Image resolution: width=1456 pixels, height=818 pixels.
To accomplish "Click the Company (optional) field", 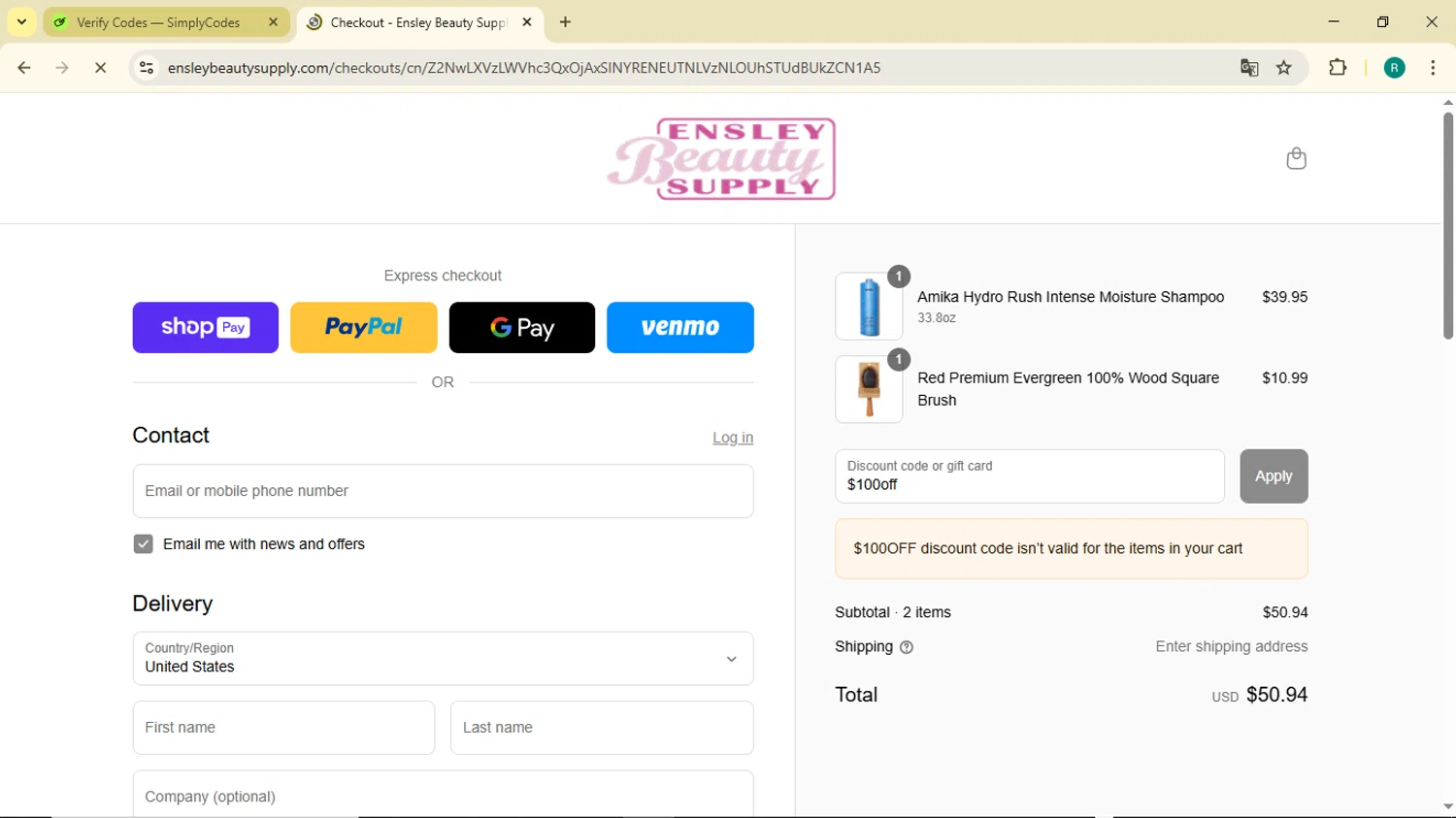I will (x=443, y=795).
